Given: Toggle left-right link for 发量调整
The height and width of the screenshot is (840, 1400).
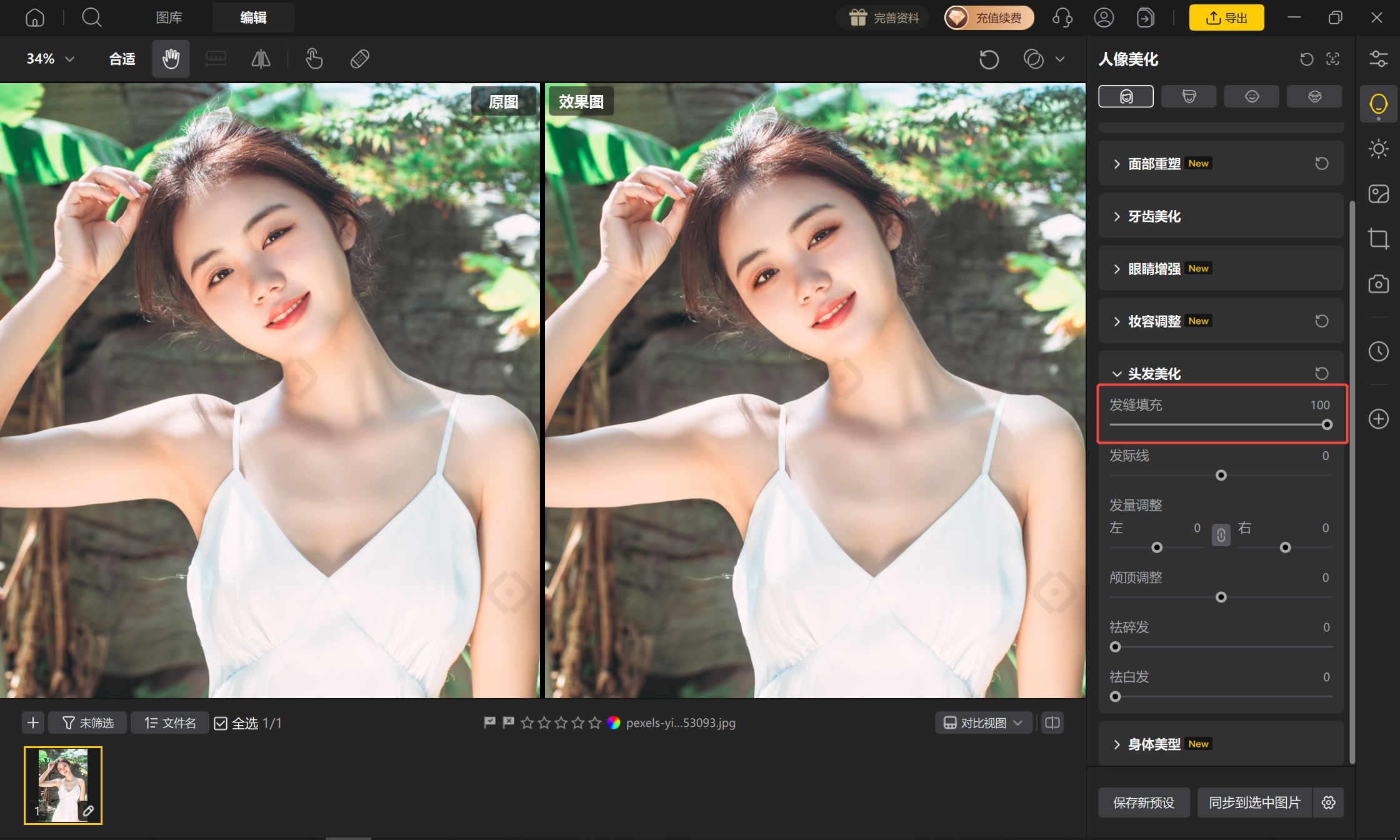Looking at the screenshot, I should (x=1221, y=535).
